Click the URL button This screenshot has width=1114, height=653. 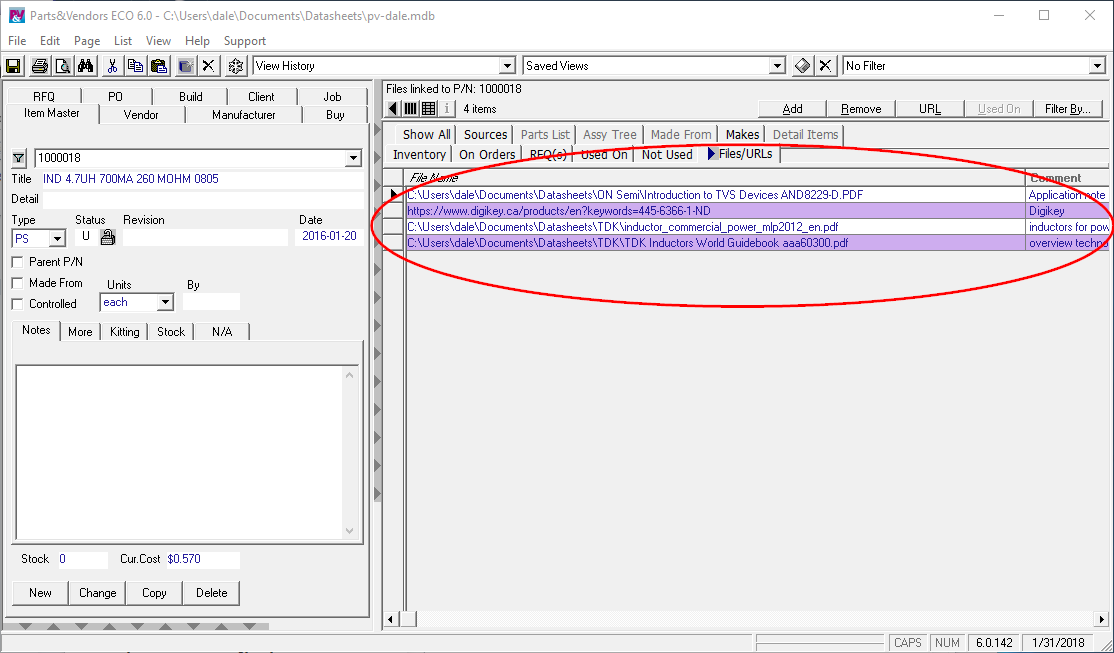[929, 109]
